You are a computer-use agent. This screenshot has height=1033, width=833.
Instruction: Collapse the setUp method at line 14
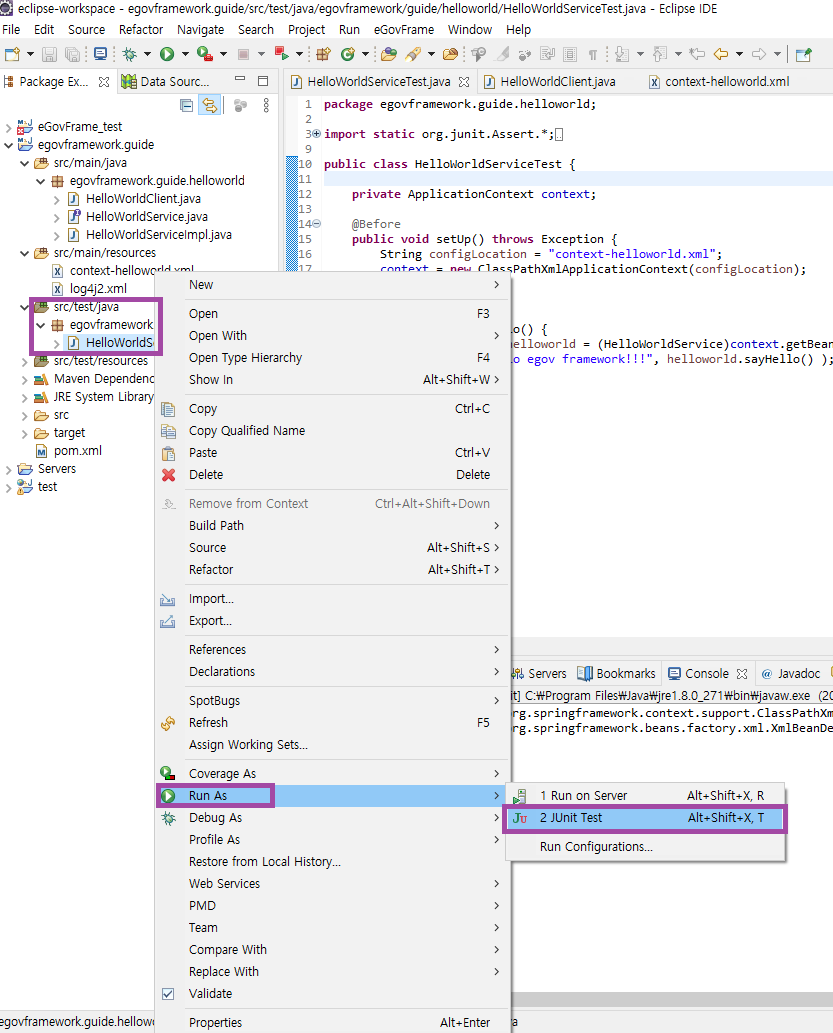(x=316, y=224)
